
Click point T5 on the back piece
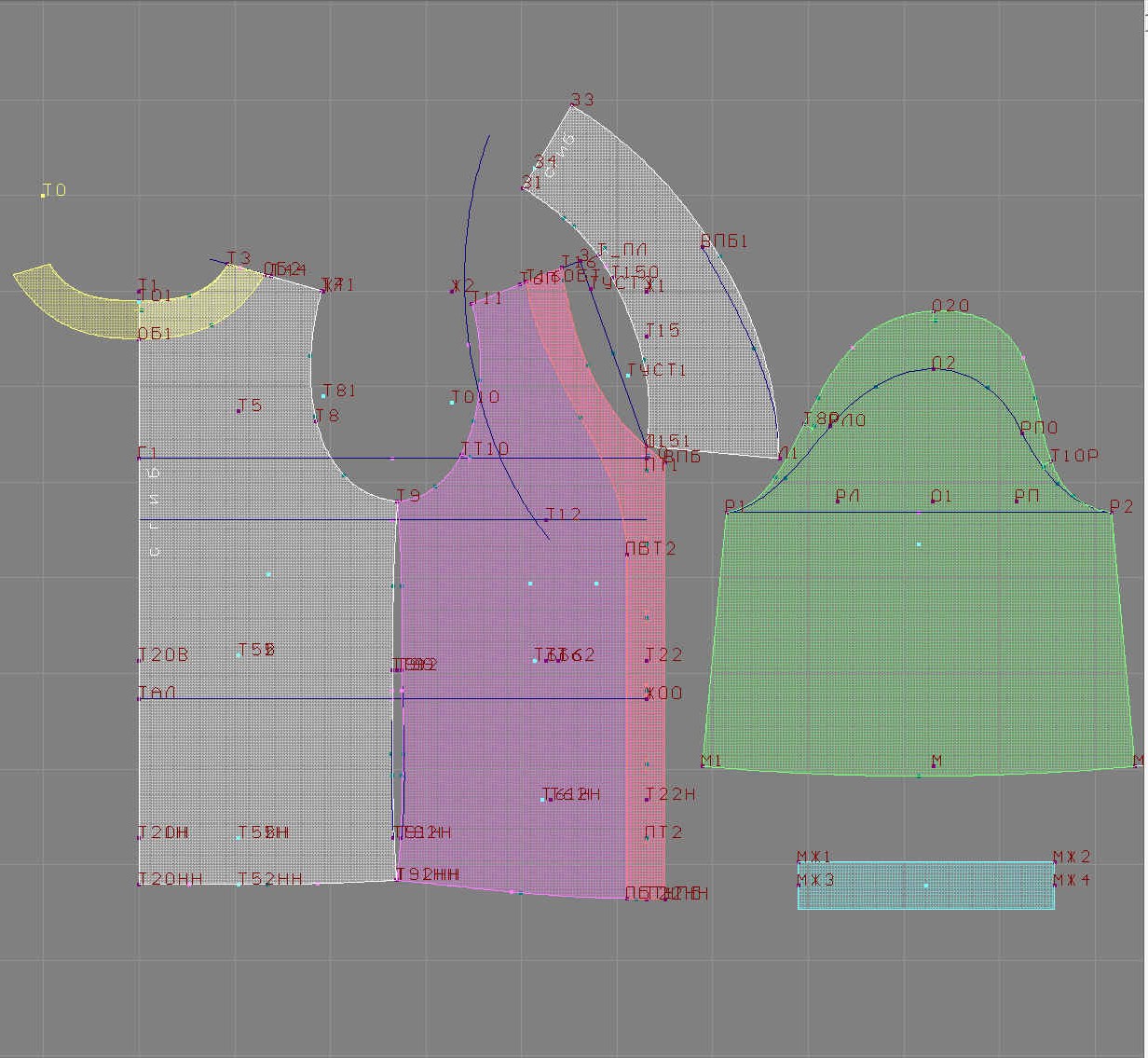pyautogui.click(x=239, y=411)
